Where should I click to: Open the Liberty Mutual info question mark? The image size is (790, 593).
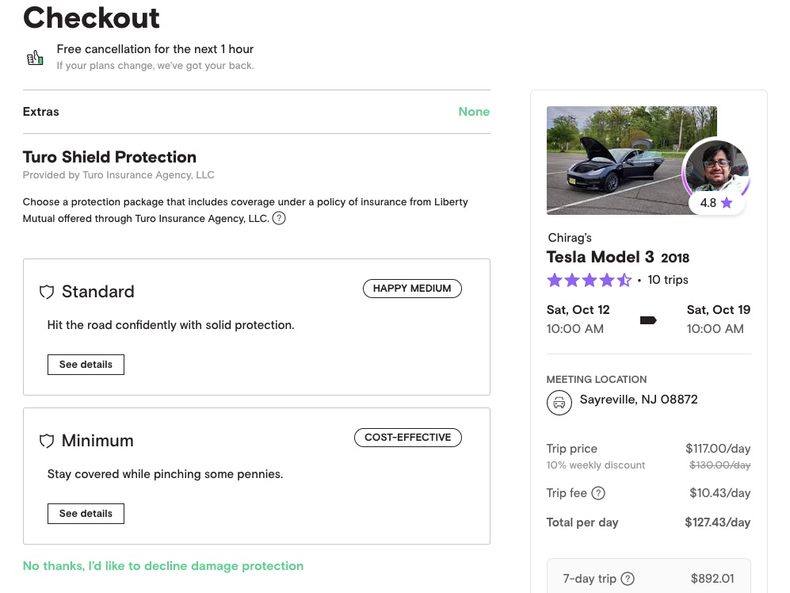click(x=279, y=218)
